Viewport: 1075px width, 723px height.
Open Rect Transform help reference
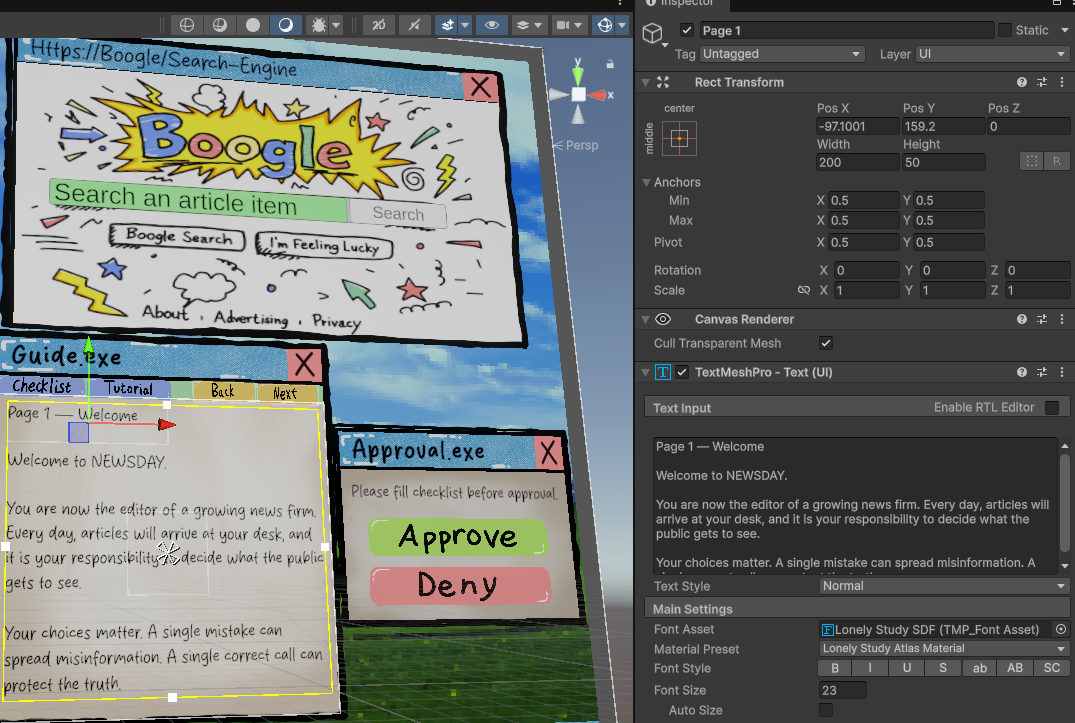click(x=1022, y=82)
